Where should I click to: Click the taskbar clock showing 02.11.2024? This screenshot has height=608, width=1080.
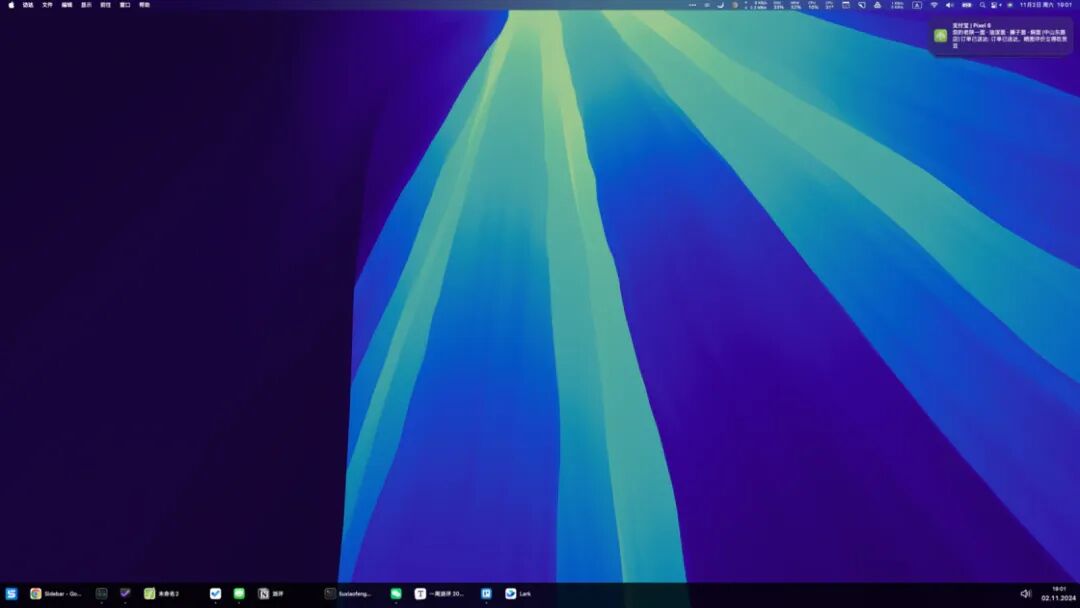pyautogui.click(x=1059, y=594)
